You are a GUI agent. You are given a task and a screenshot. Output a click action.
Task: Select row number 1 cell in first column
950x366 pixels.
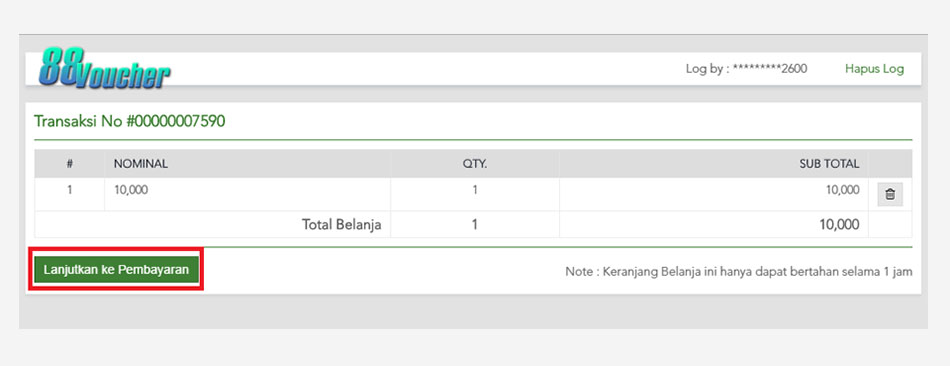click(x=70, y=190)
